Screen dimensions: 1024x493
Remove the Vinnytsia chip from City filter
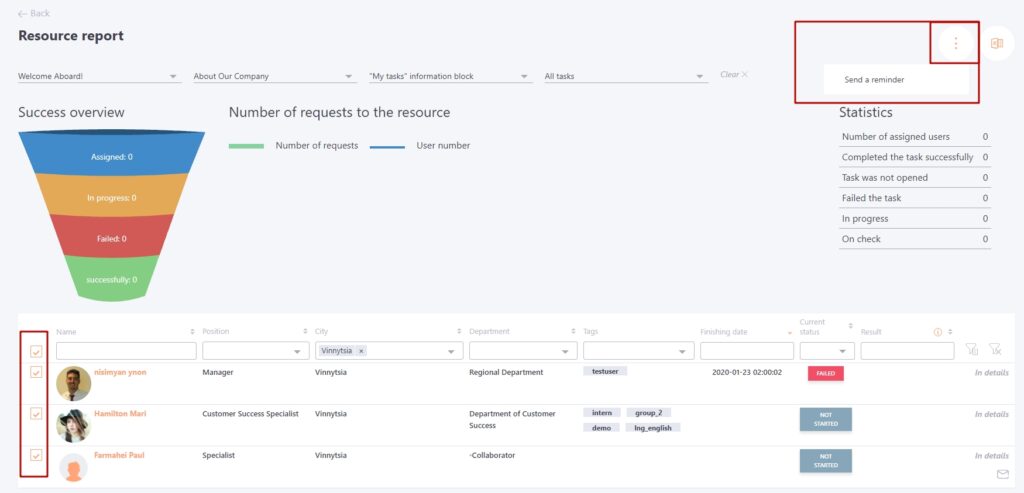pyautogui.click(x=361, y=351)
